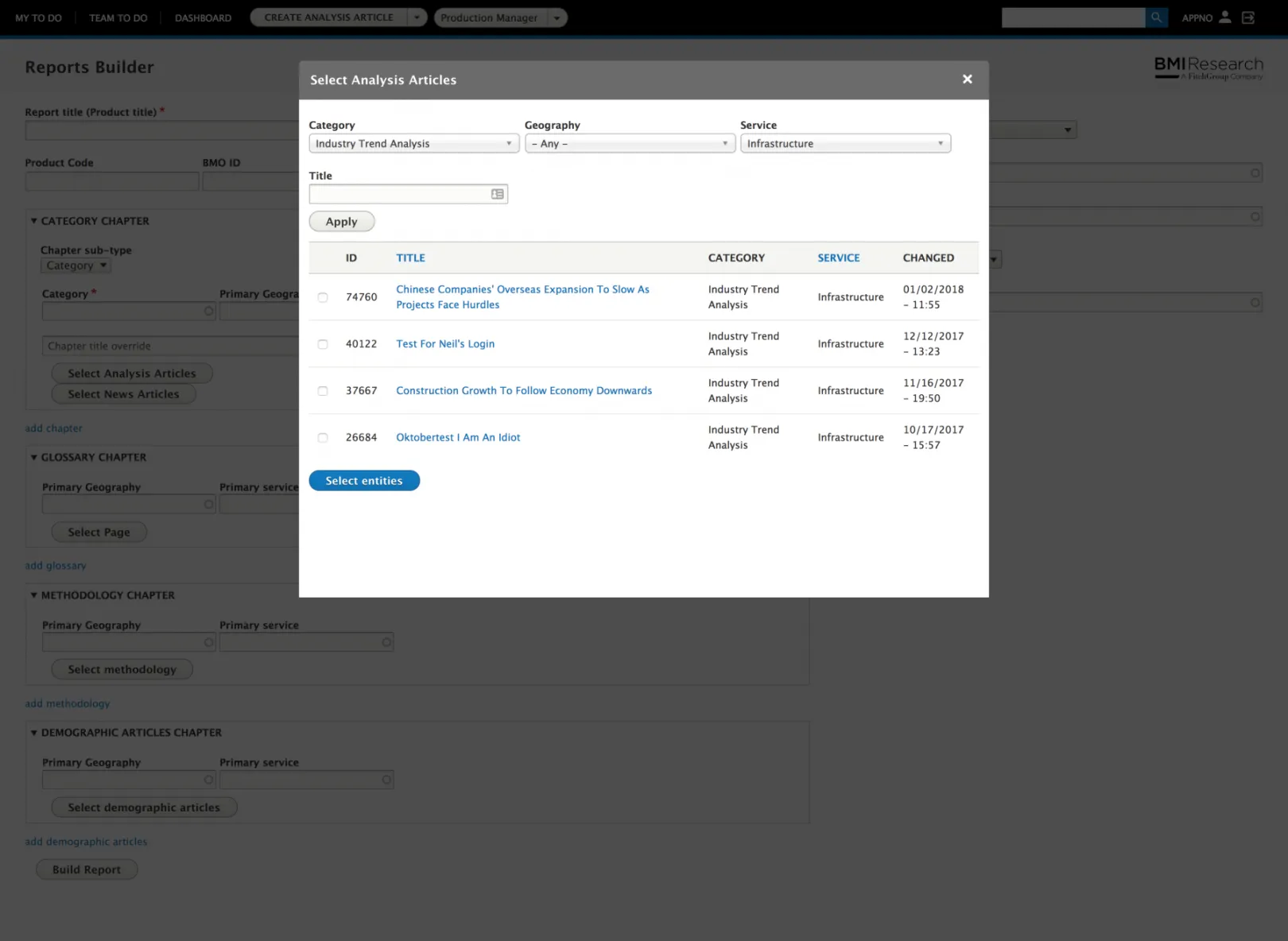The width and height of the screenshot is (1288, 941).
Task: Click the Select News Articles button
Action: pos(123,394)
